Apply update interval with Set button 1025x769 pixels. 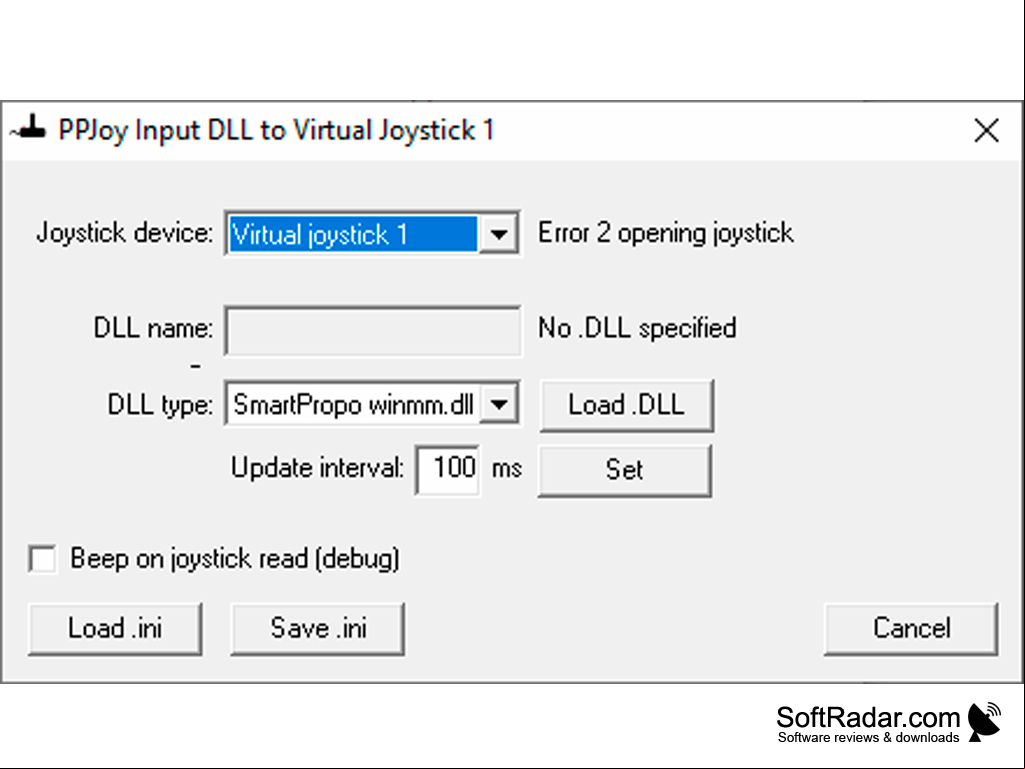coord(625,471)
